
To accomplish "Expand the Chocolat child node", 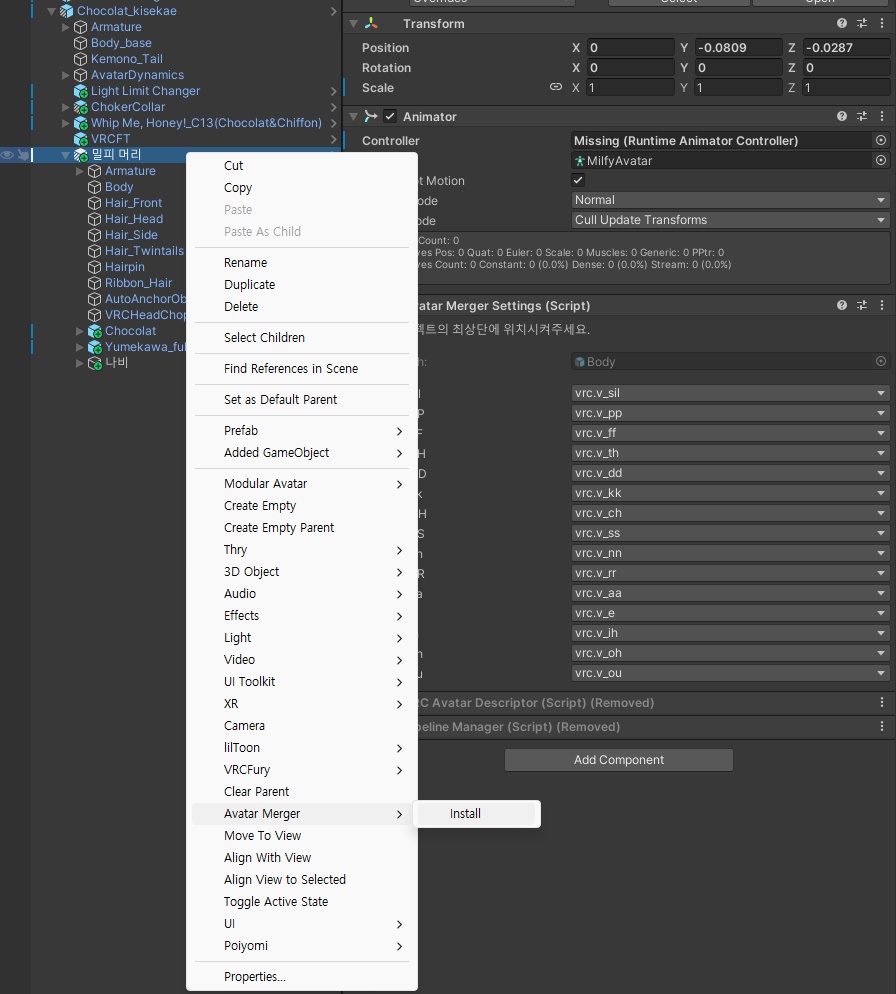I will [79, 331].
